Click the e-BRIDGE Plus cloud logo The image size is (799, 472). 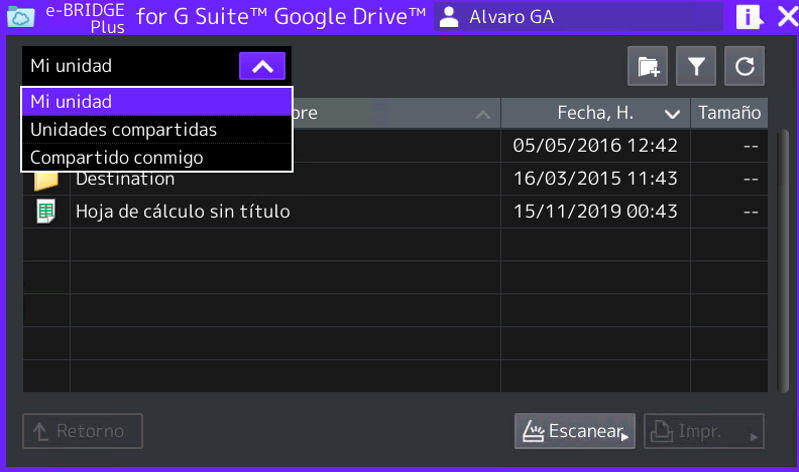pos(20,17)
